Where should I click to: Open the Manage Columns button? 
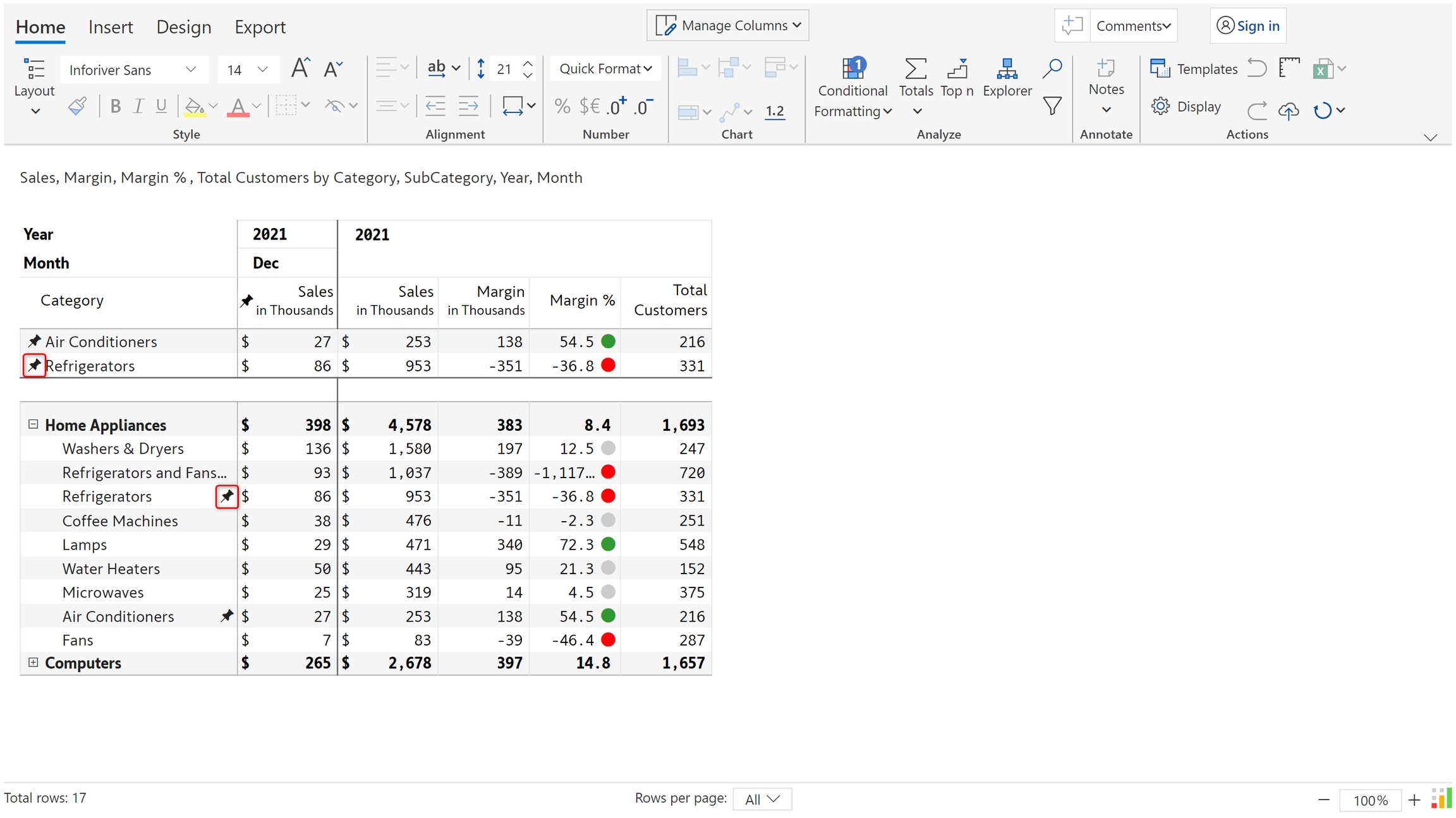(x=728, y=25)
